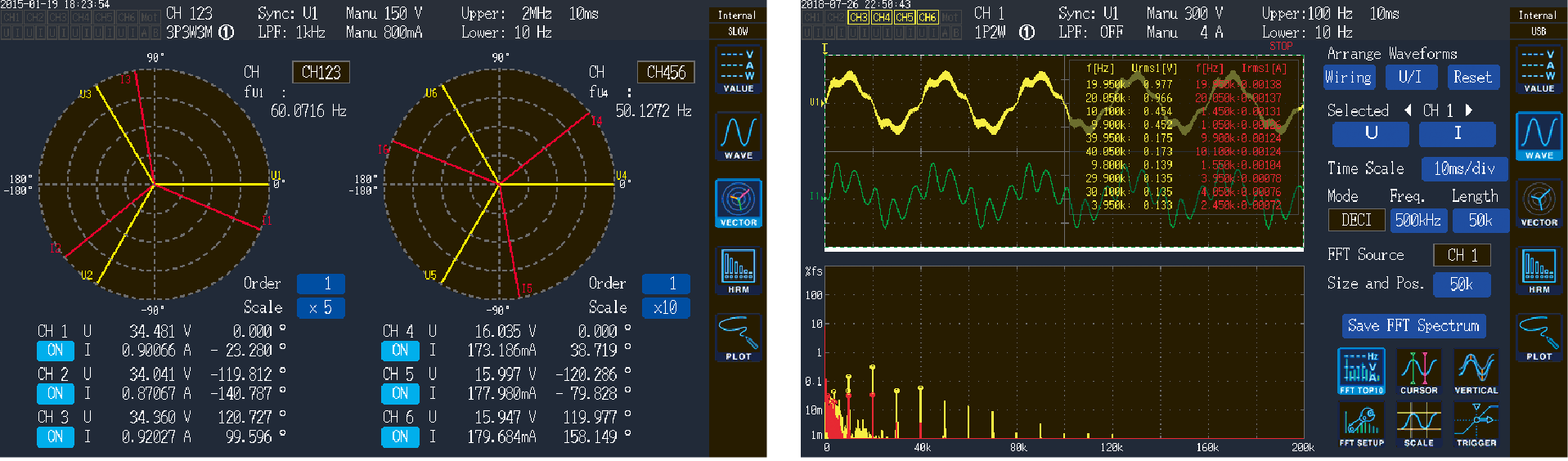1568x461 pixels.
Task: Open PLOT view in right screen sidebar
Action: 1539,337
